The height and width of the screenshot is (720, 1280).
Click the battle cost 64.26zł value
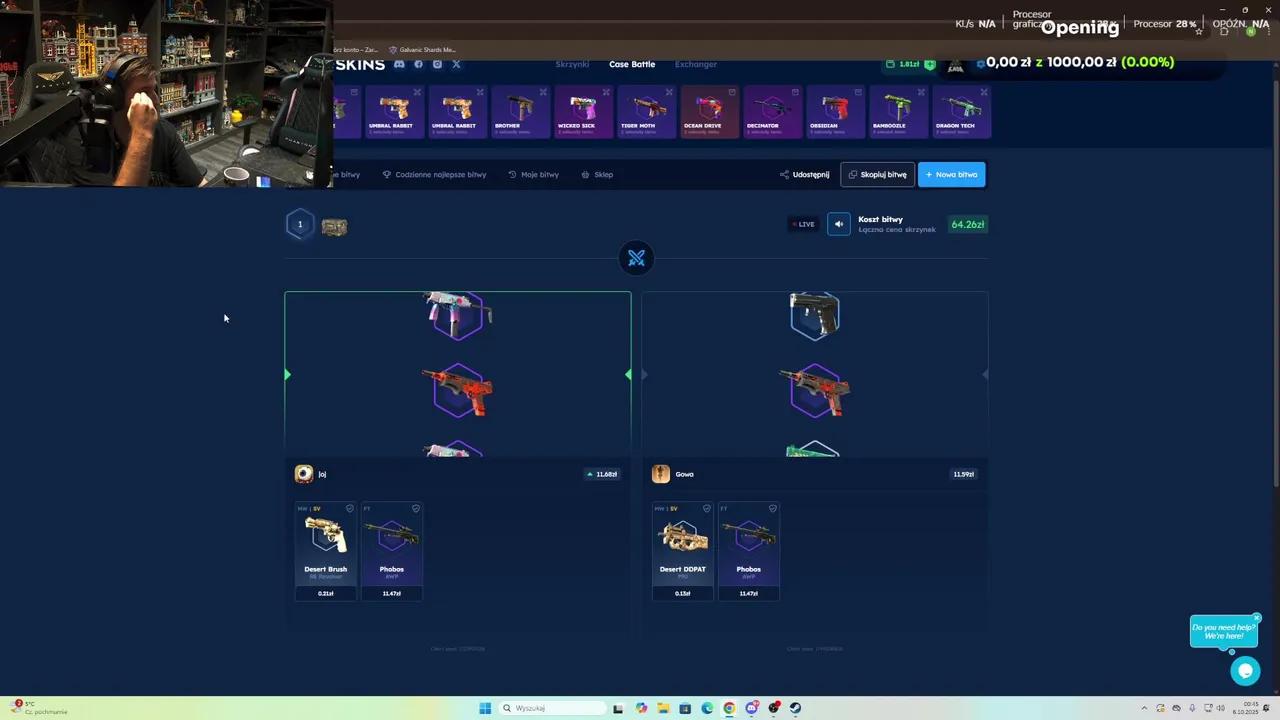coord(967,224)
